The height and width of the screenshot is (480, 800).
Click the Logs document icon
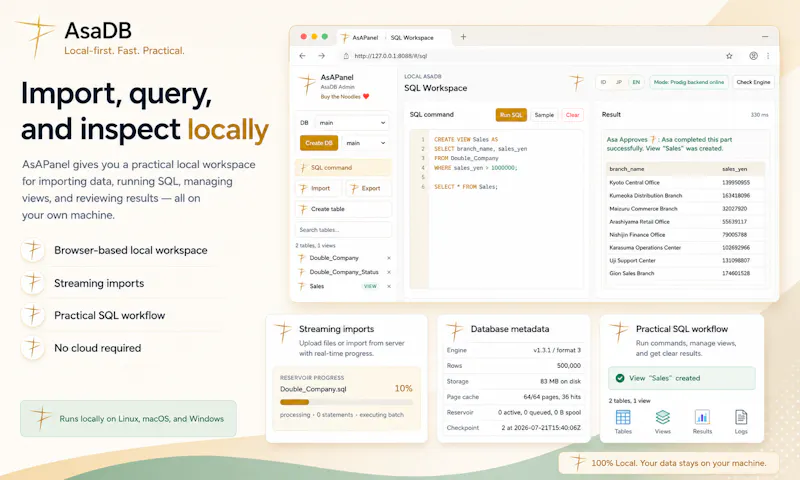click(x=741, y=417)
